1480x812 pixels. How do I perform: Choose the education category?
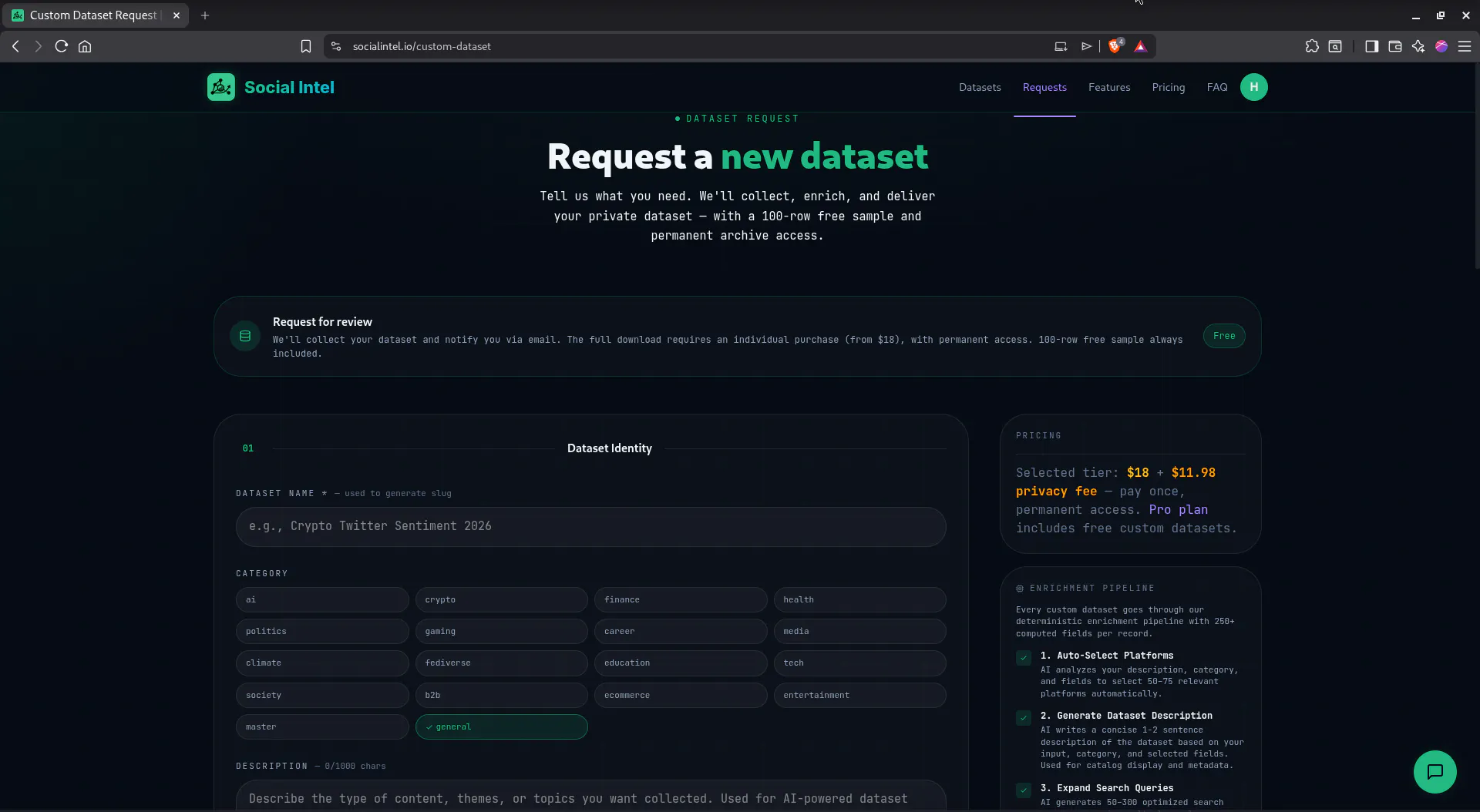[681, 663]
